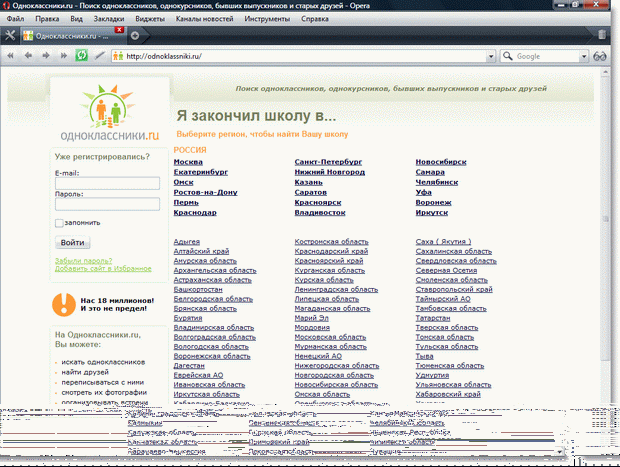Expand the address bar history dropdown
620x467 pixels.
[491, 56]
